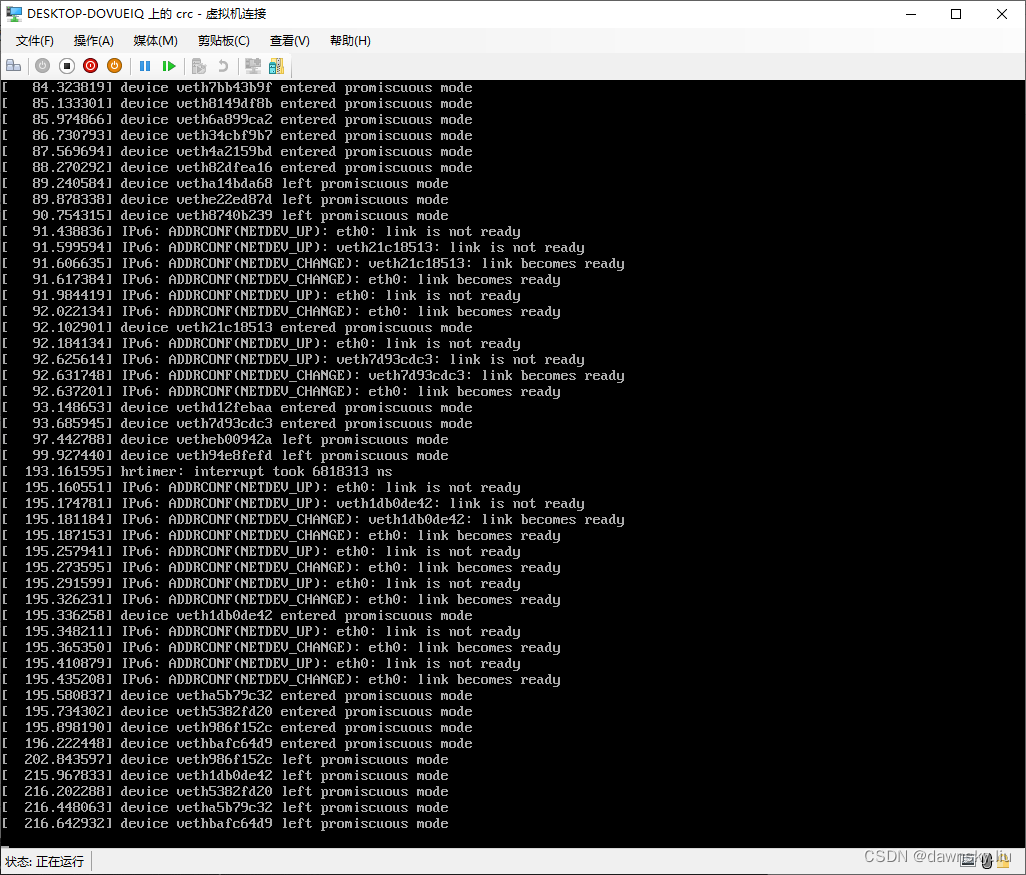Save the VM state with orange power icon

click(x=114, y=66)
